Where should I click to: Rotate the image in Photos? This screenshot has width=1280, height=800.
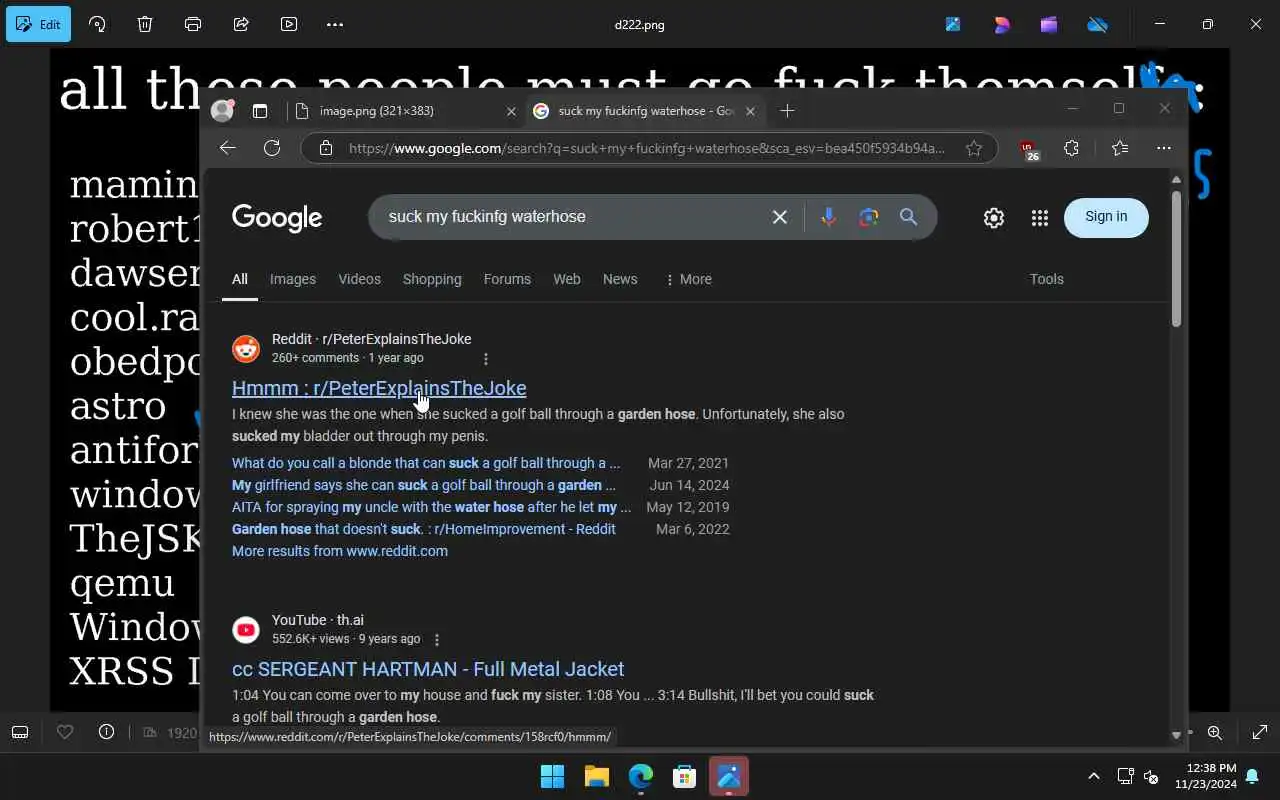[97, 24]
